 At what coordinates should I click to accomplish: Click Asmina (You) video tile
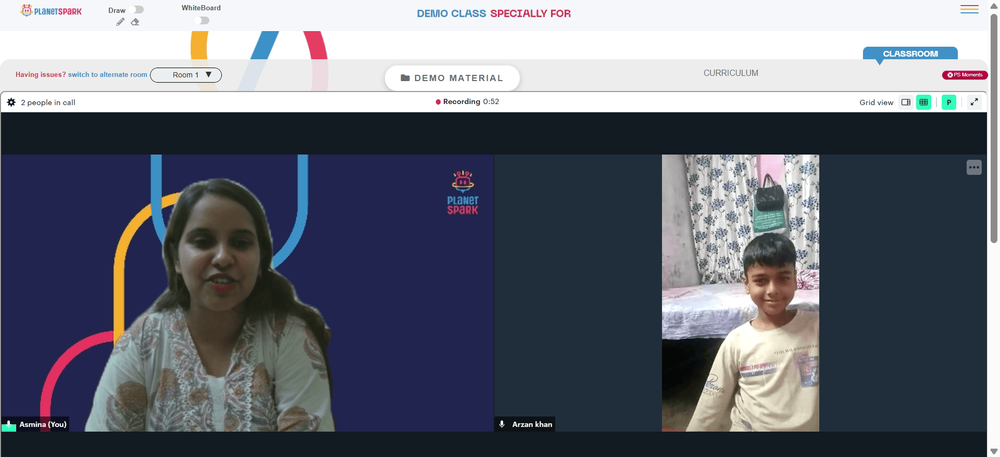(247, 293)
